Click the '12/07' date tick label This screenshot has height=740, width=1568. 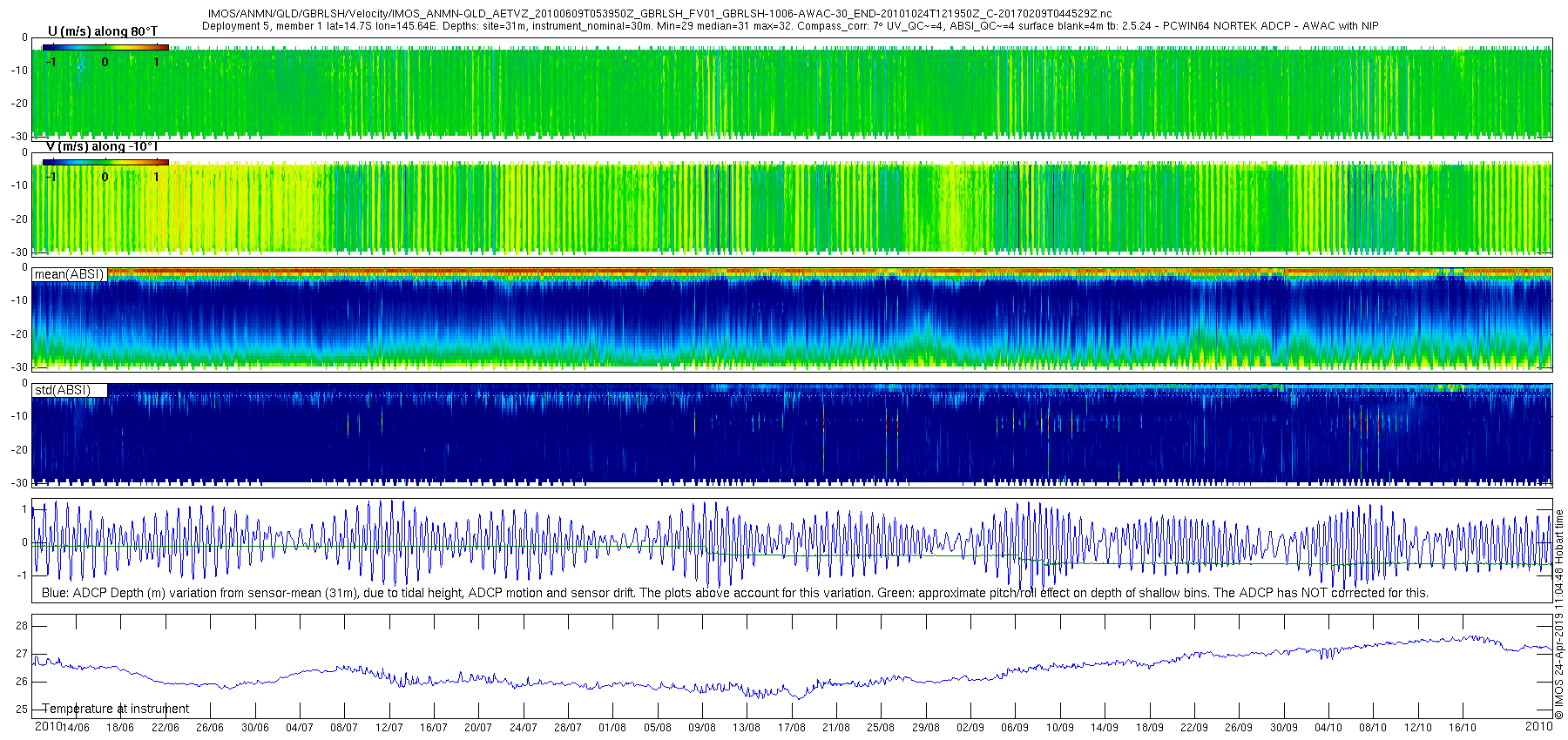(389, 728)
